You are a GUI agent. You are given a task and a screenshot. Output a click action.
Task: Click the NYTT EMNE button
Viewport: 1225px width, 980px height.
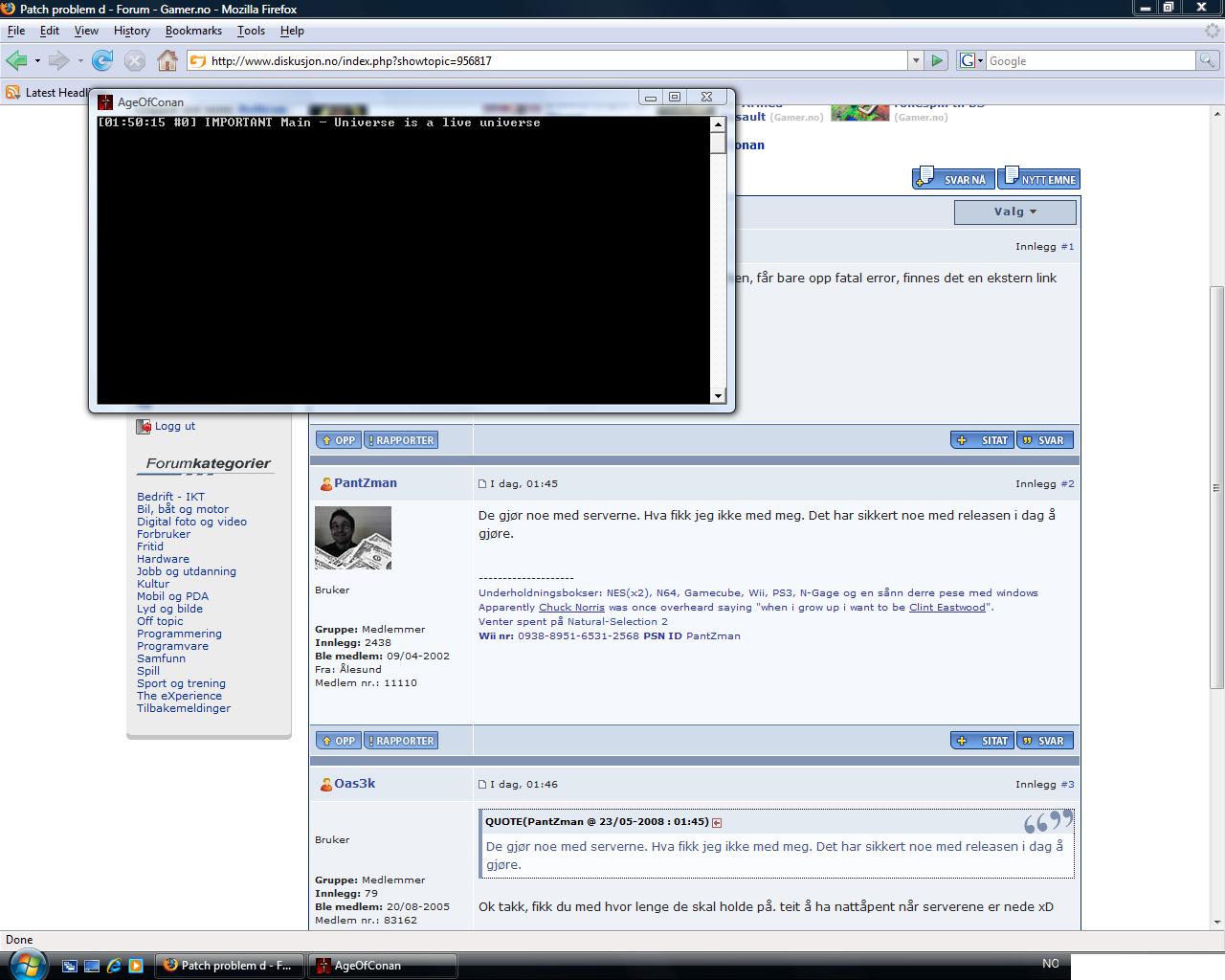(1039, 178)
